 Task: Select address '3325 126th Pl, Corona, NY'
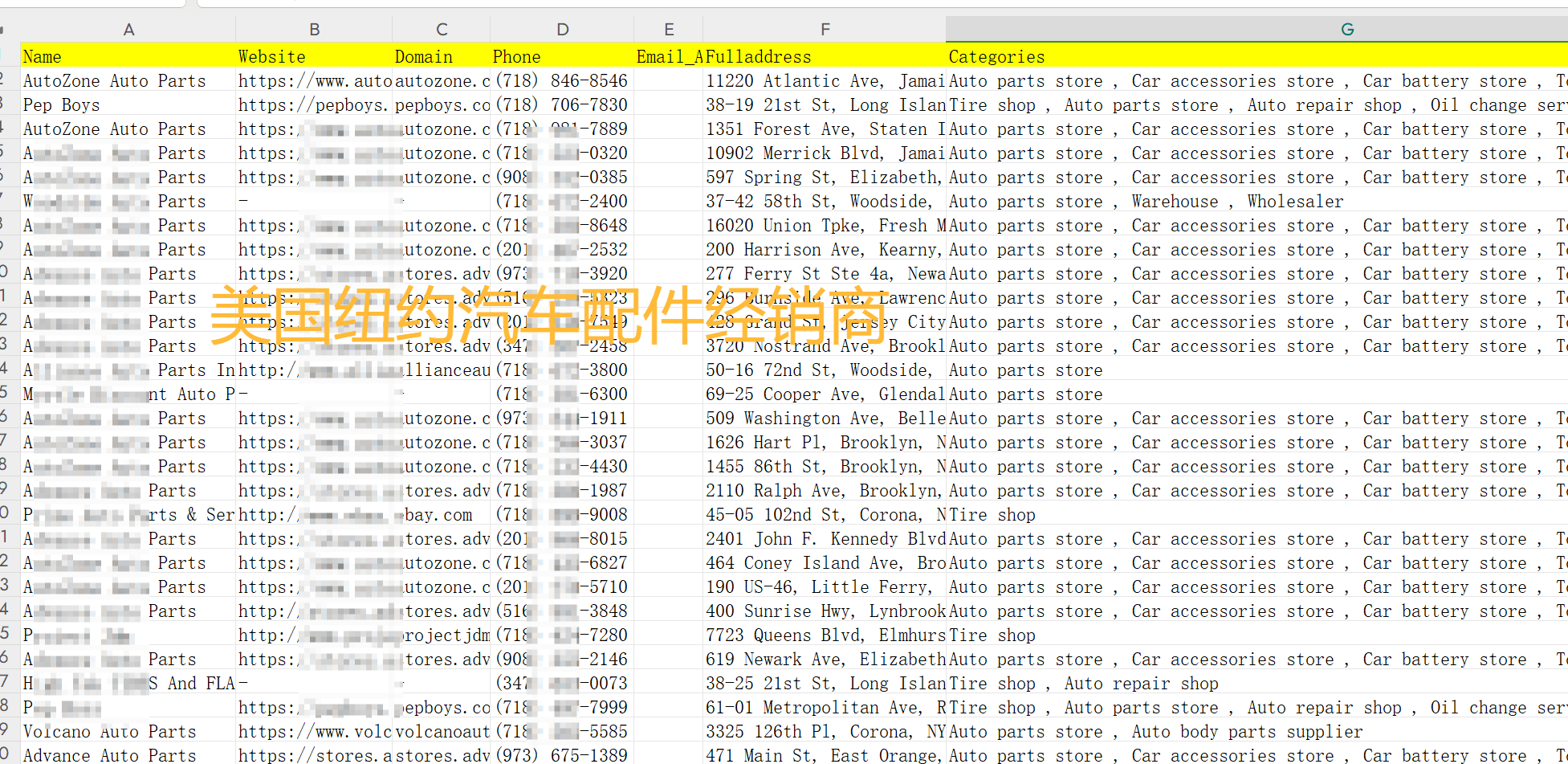tap(825, 732)
